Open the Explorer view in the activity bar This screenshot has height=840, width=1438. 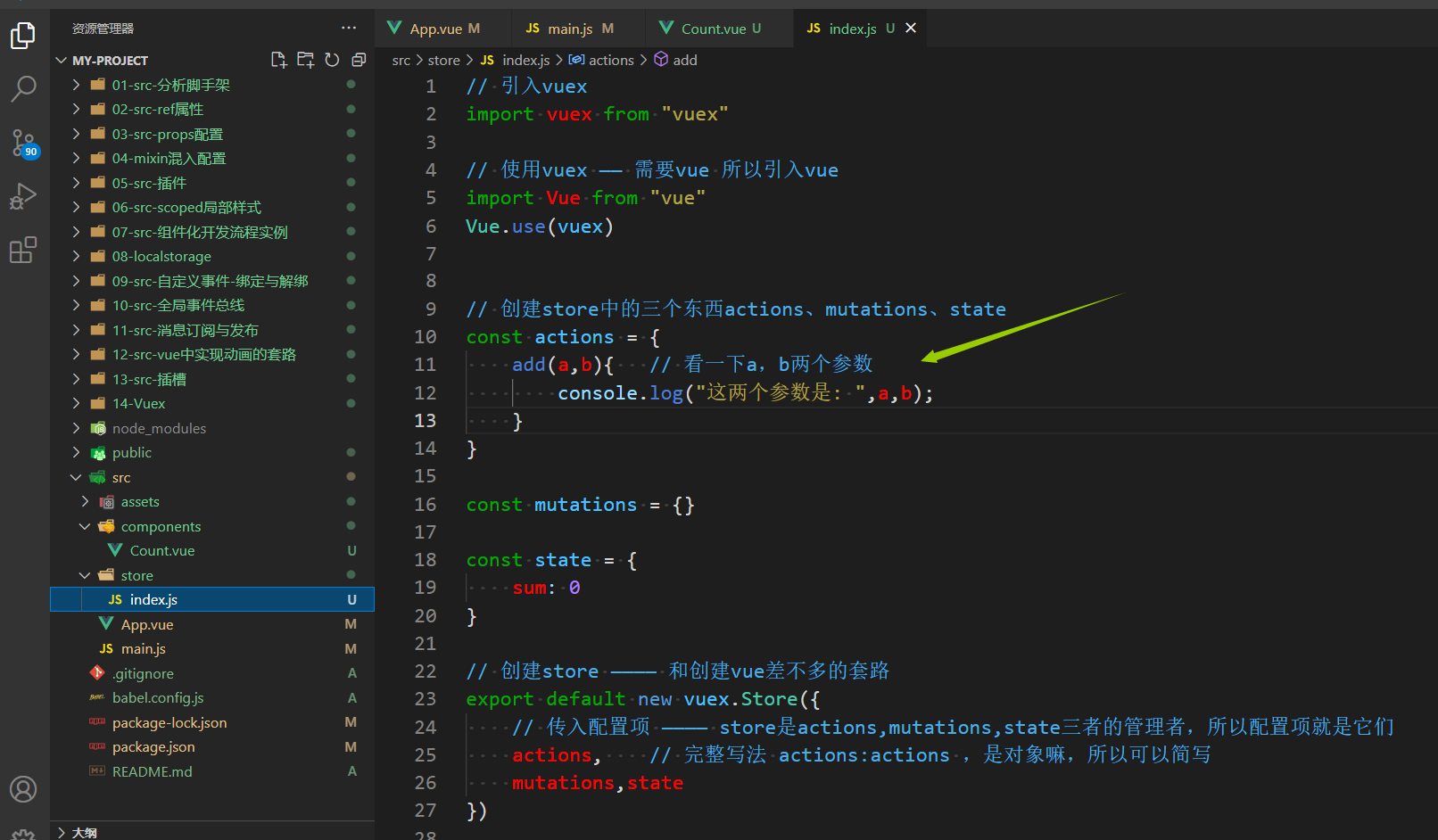click(23, 36)
